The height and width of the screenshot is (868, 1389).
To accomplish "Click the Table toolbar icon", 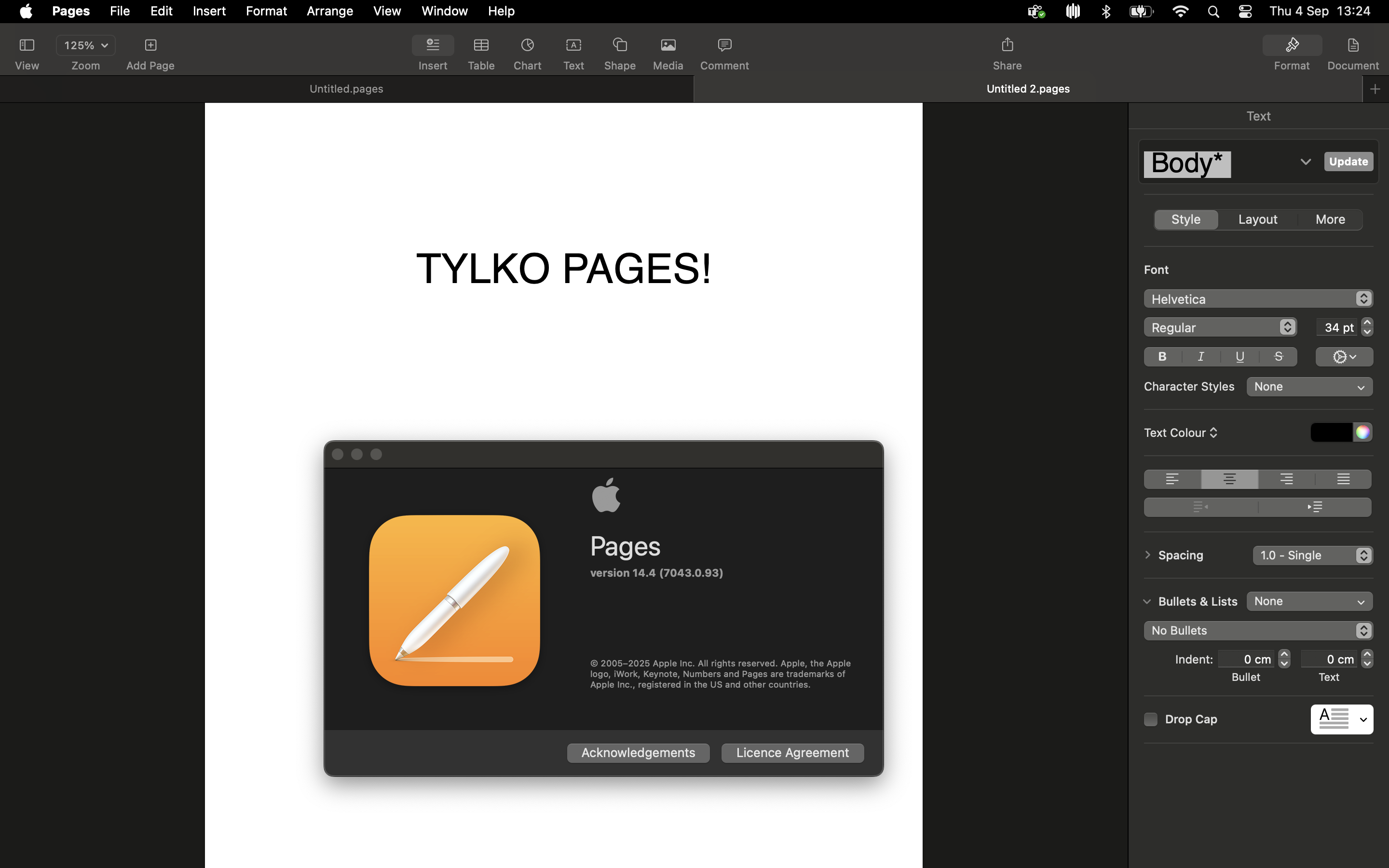I will click(481, 45).
